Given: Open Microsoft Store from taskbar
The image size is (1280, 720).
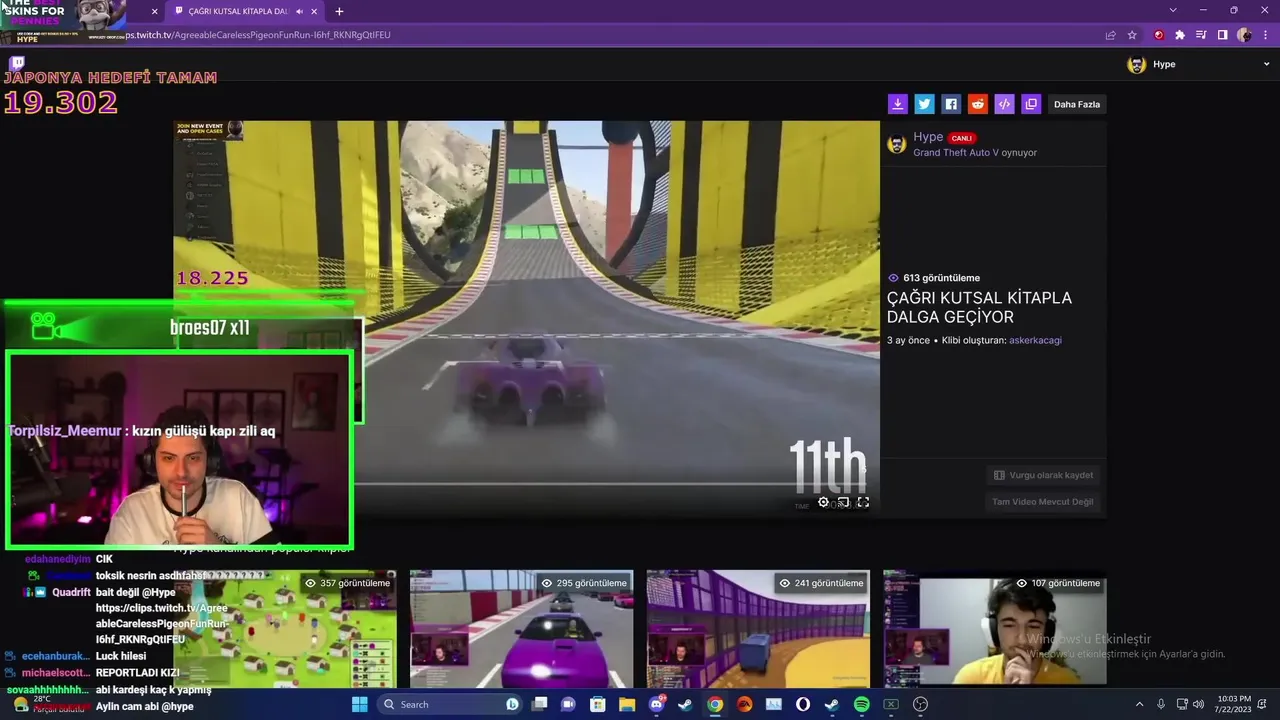Looking at the screenshot, I should coord(598,704).
